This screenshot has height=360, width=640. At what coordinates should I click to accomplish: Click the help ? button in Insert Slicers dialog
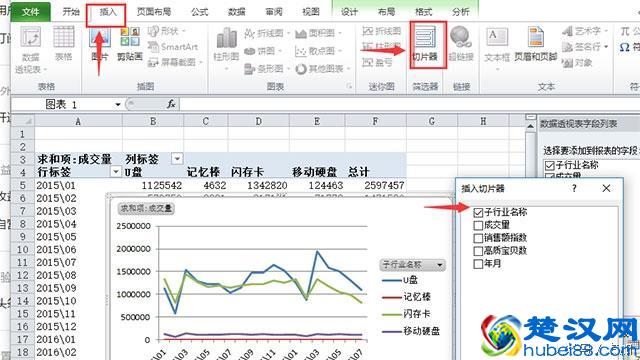click(574, 188)
